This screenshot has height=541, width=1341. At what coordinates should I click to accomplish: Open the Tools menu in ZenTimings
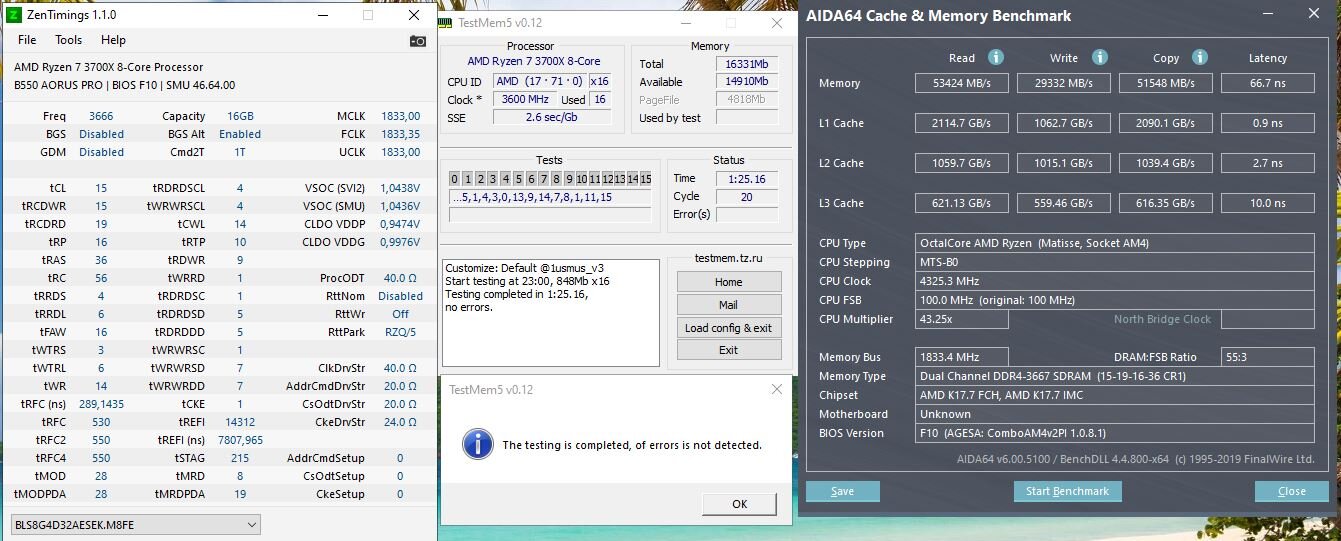click(x=69, y=40)
